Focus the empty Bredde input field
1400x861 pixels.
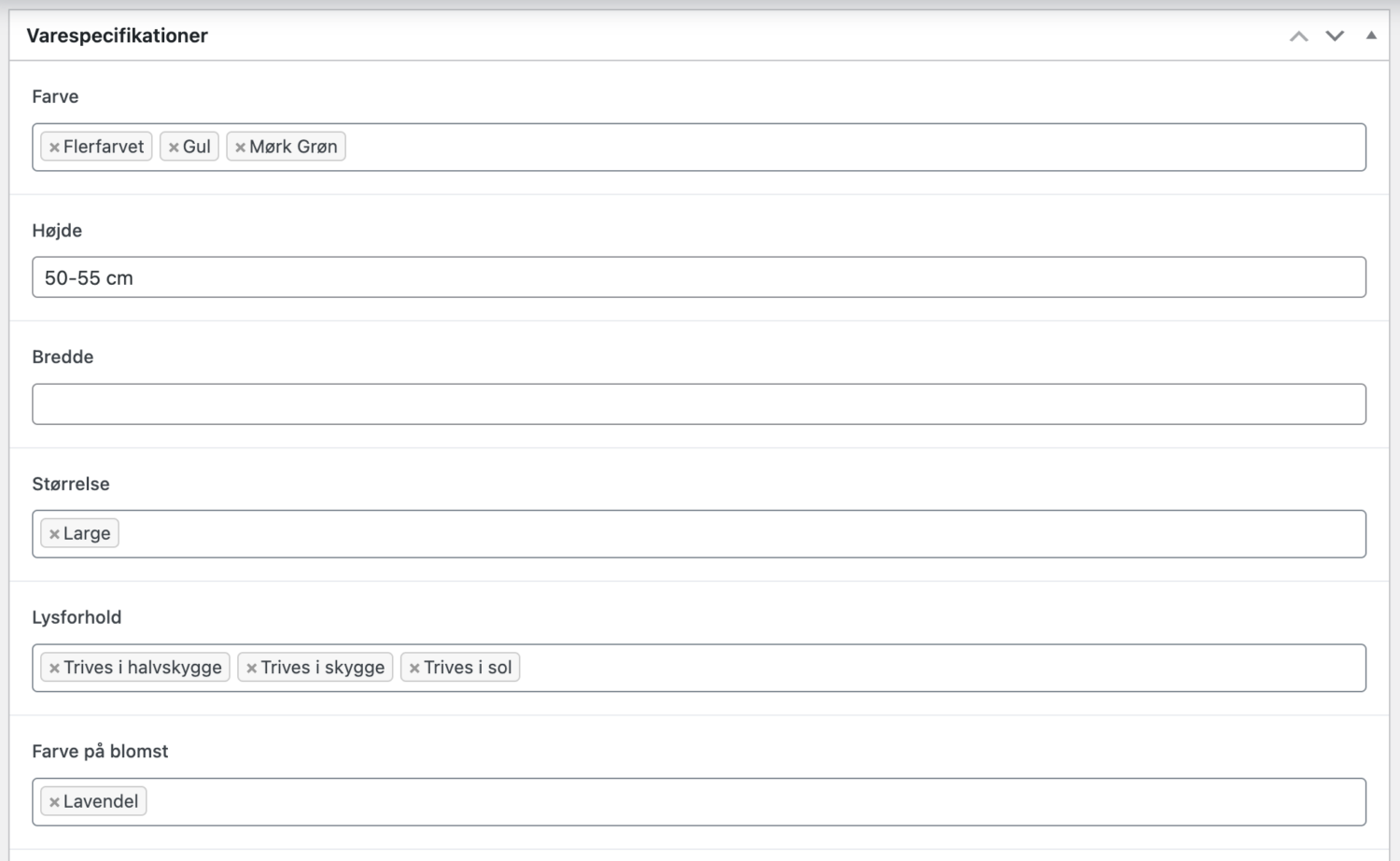pos(698,404)
